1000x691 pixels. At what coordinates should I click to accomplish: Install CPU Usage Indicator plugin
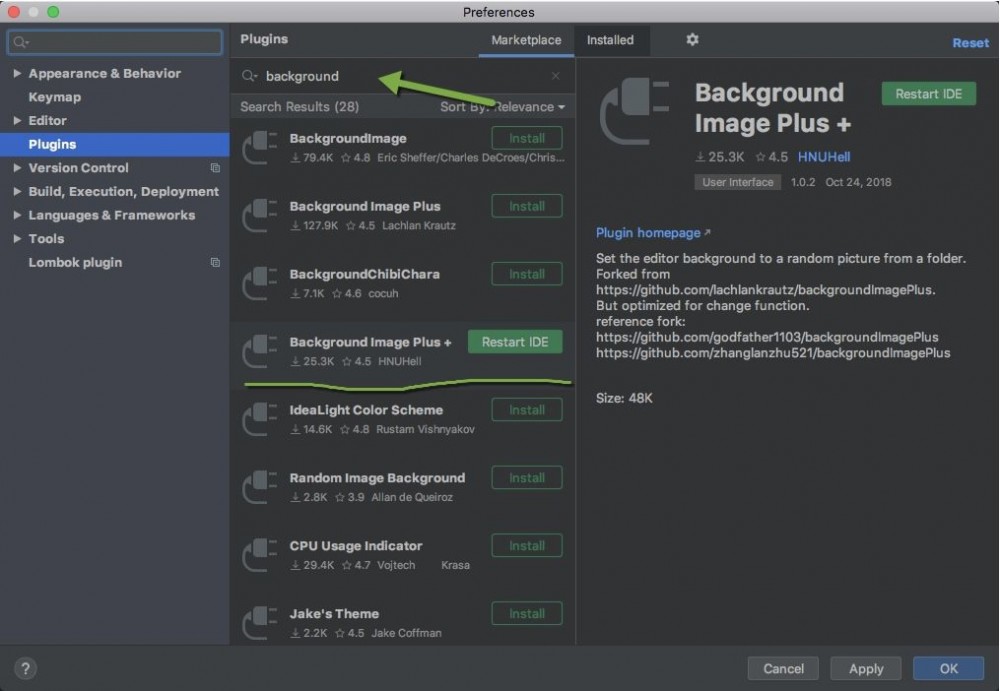tap(527, 546)
